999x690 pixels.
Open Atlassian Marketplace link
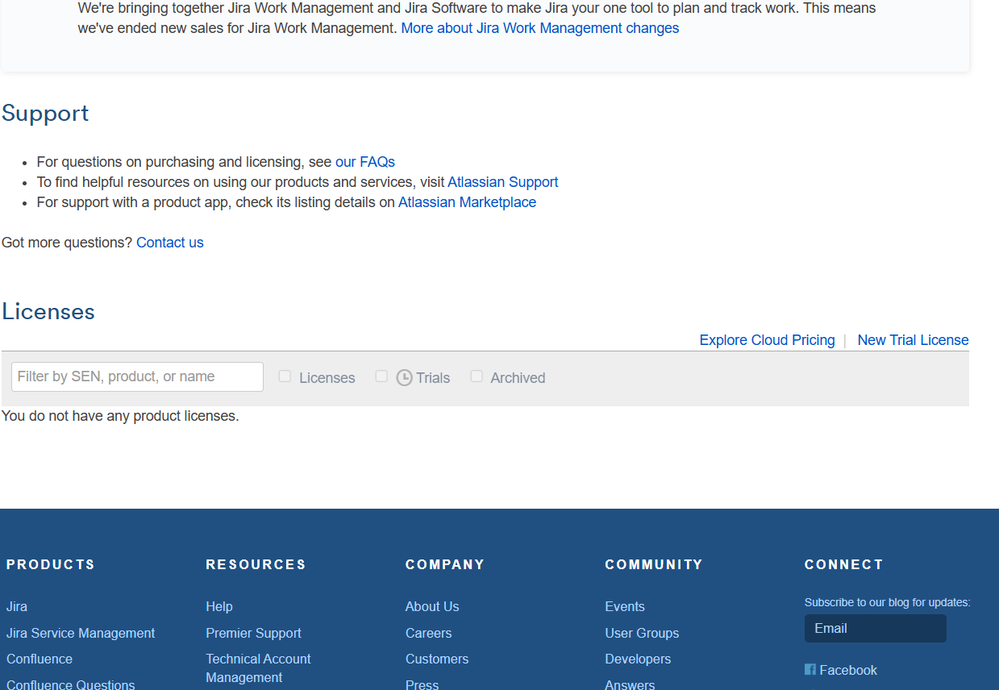467,203
